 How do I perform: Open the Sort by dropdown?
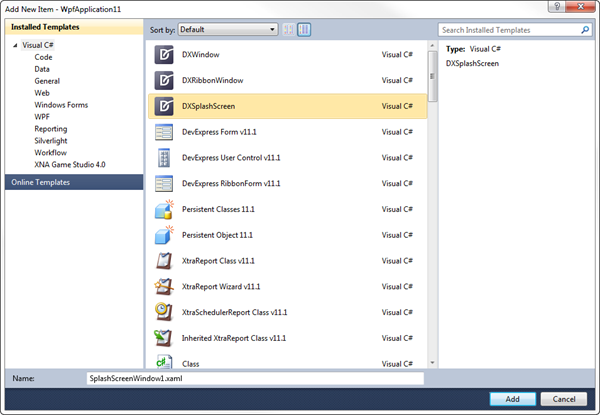click(x=228, y=29)
